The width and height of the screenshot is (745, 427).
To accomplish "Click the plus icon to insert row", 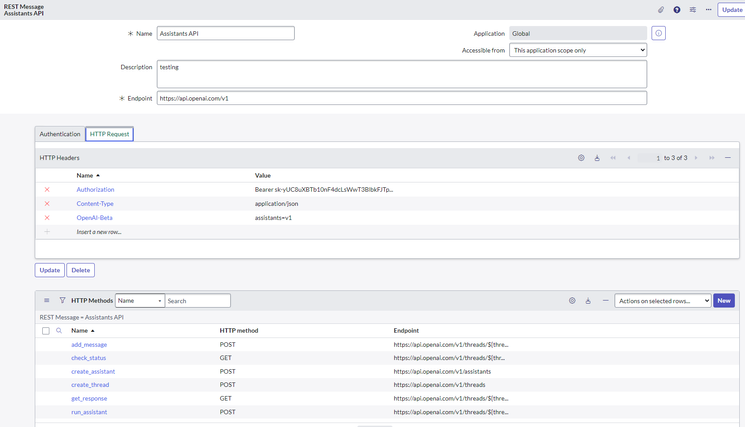I will pos(47,232).
